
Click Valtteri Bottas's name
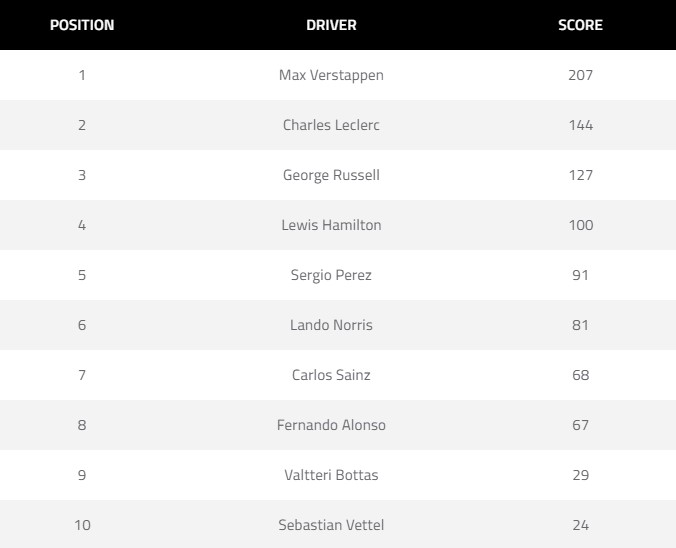click(331, 475)
